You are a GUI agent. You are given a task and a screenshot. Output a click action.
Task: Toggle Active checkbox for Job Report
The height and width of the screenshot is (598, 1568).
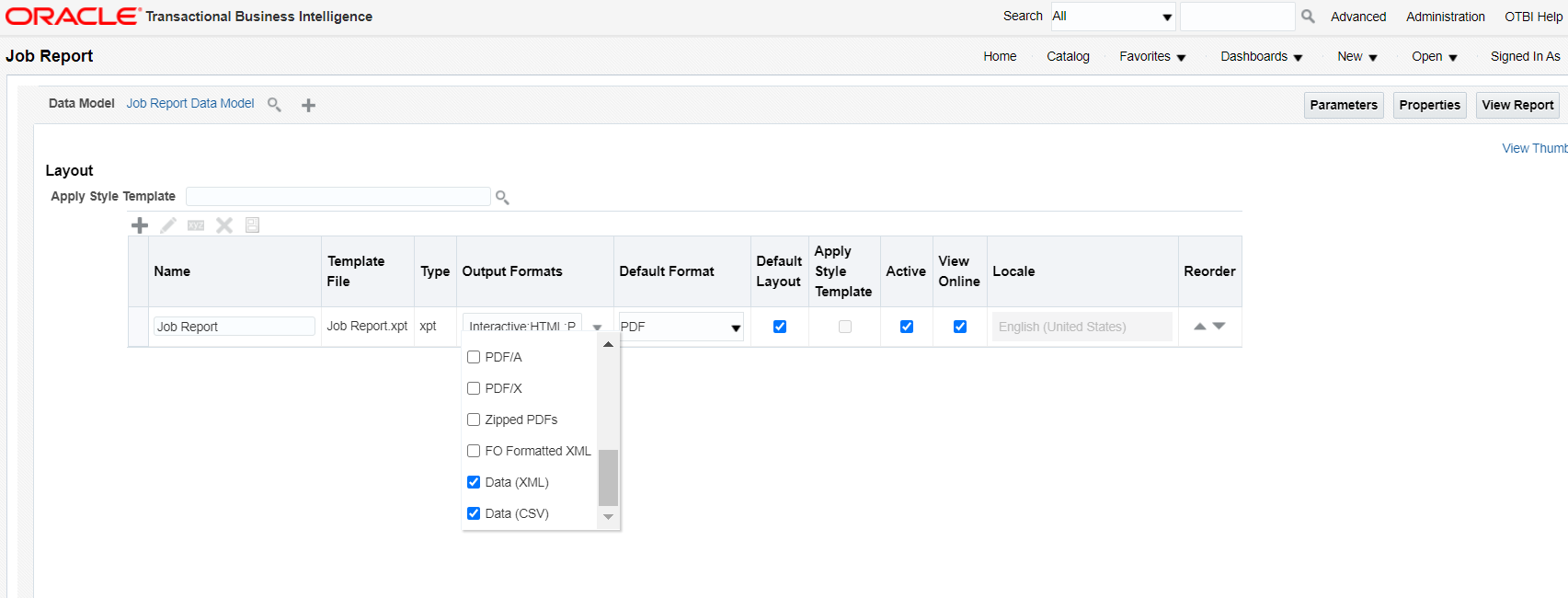point(907,327)
